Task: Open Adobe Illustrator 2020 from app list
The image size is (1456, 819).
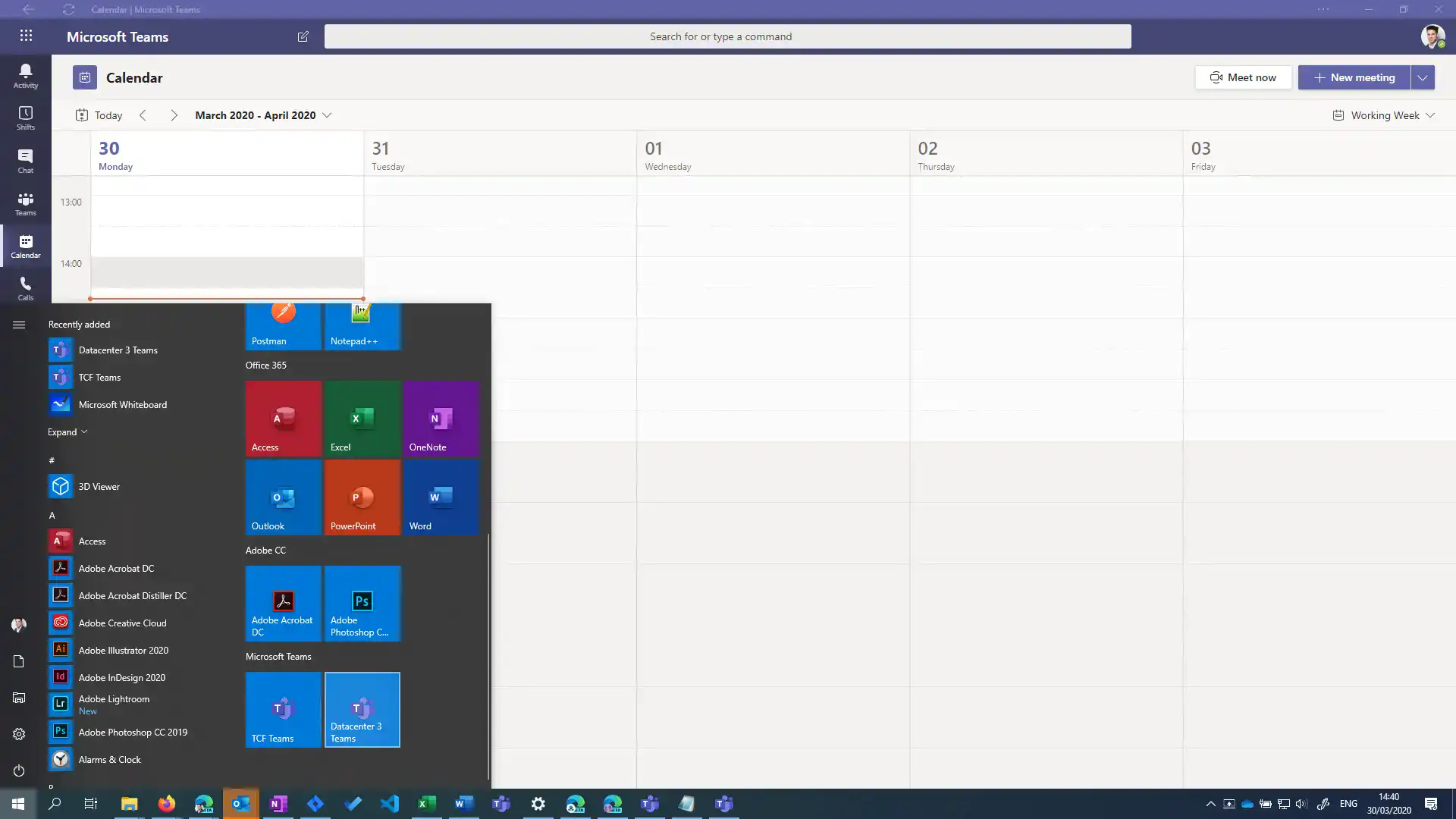Action: pyautogui.click(x=124, y=650)
